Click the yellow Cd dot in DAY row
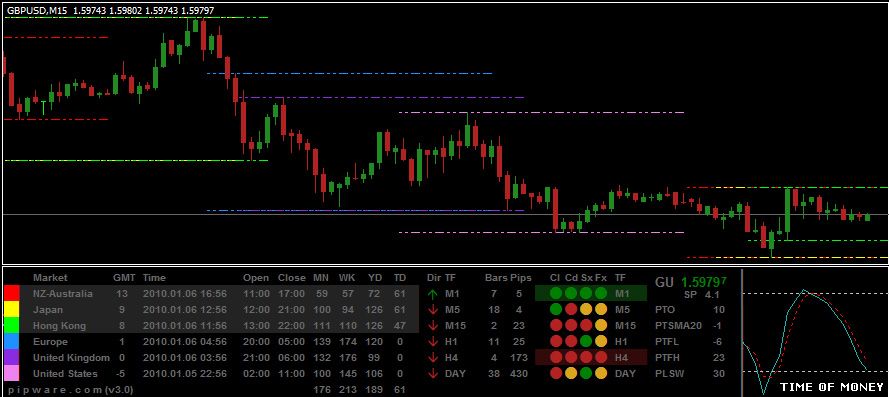 pyautogui.click(x=571, y=374)
